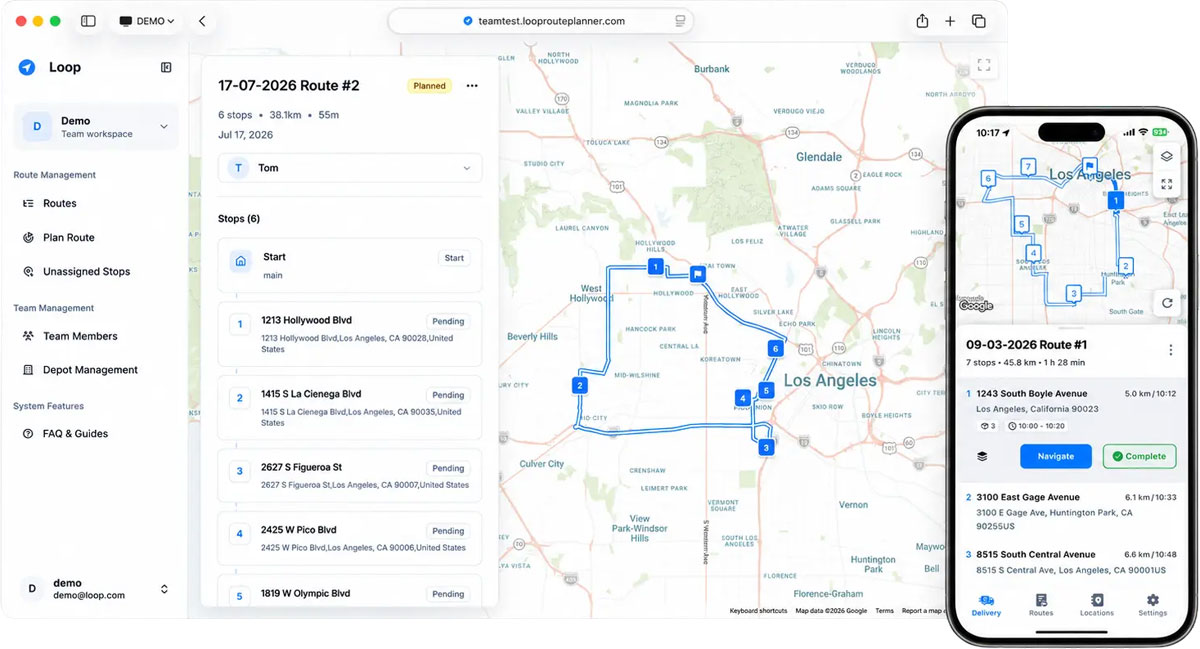
Task: Switch to Routes tab on phone
Action: (1041, 605)
